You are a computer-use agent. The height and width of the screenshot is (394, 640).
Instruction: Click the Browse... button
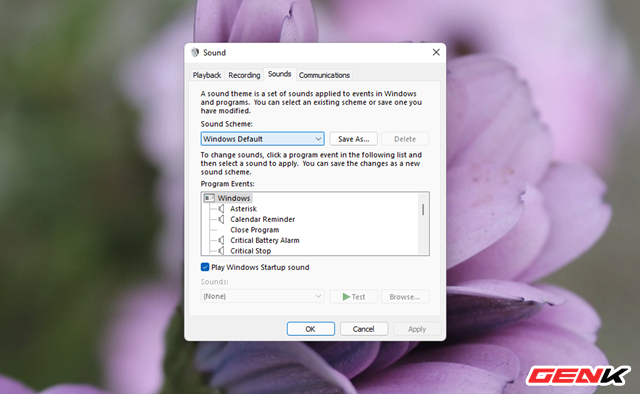point(405,296)
